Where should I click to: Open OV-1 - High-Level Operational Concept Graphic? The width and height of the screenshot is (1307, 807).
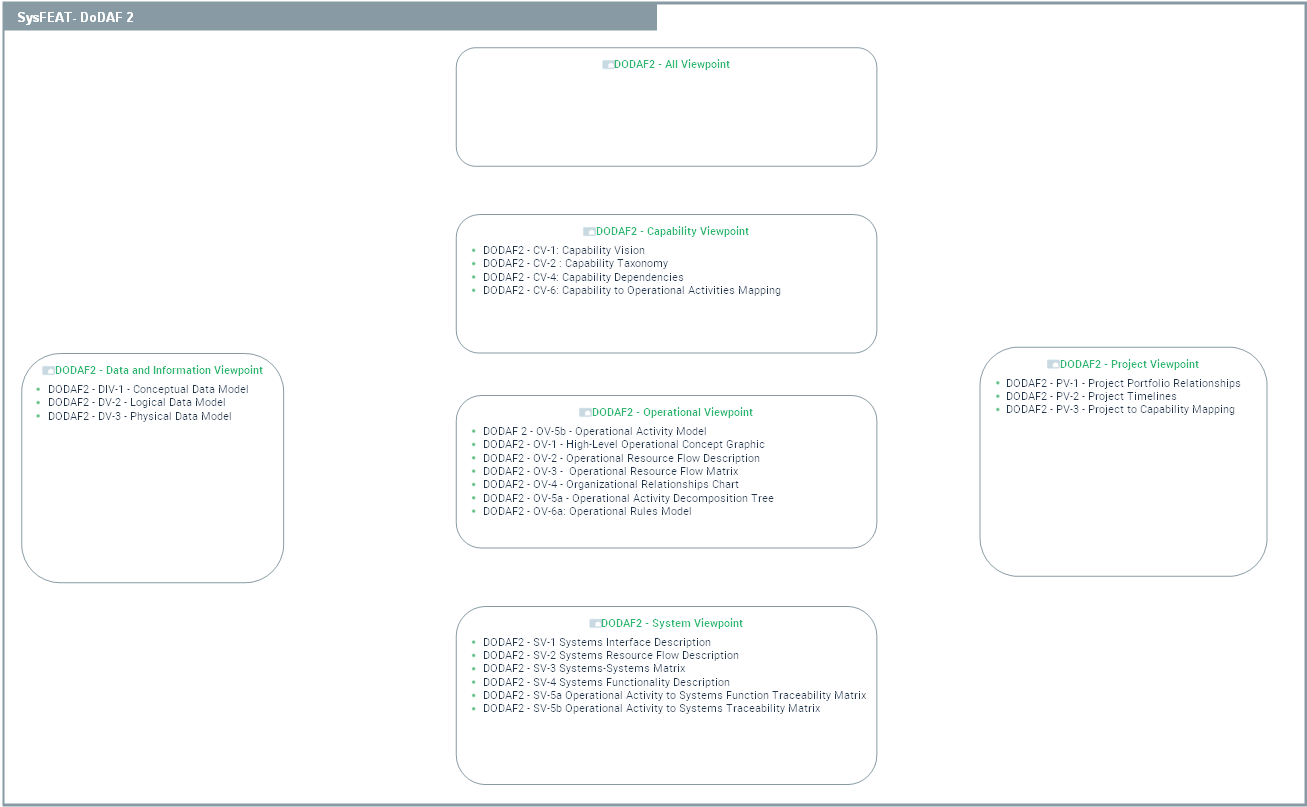623,445
